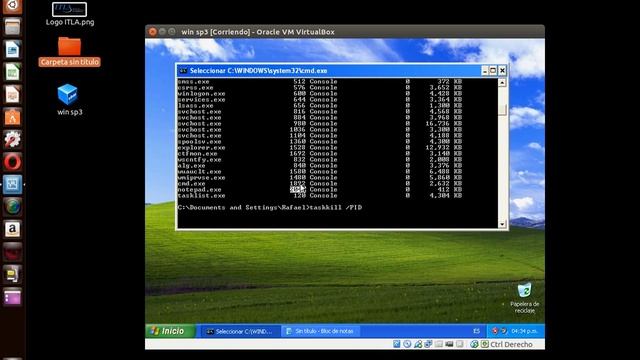The width and height of the screenshot is (640, 360).
Task: Open the Ubuntu Dash home icon
Action: pos(12,6)
